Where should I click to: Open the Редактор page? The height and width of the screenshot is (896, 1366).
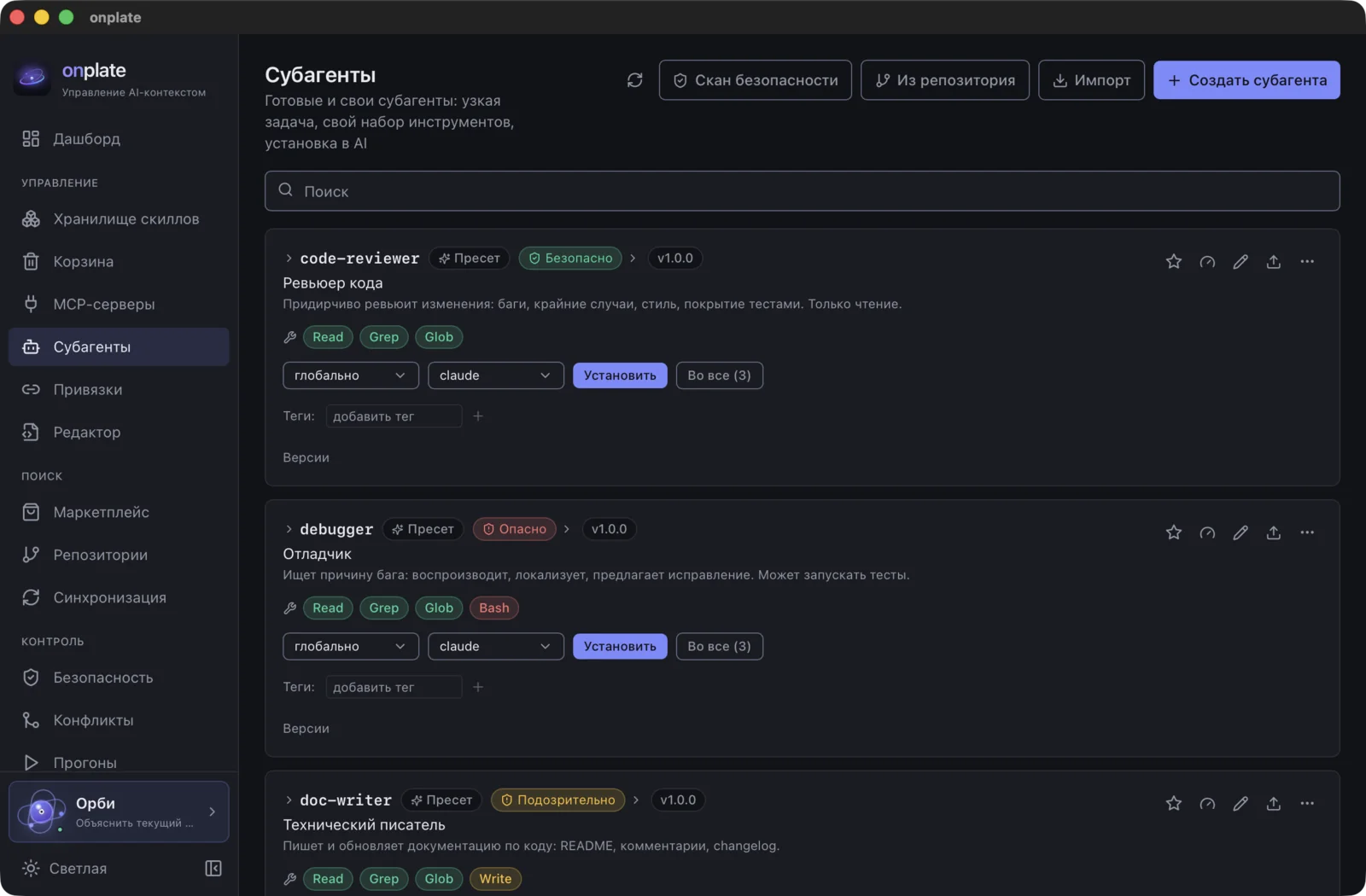(119, 433)
